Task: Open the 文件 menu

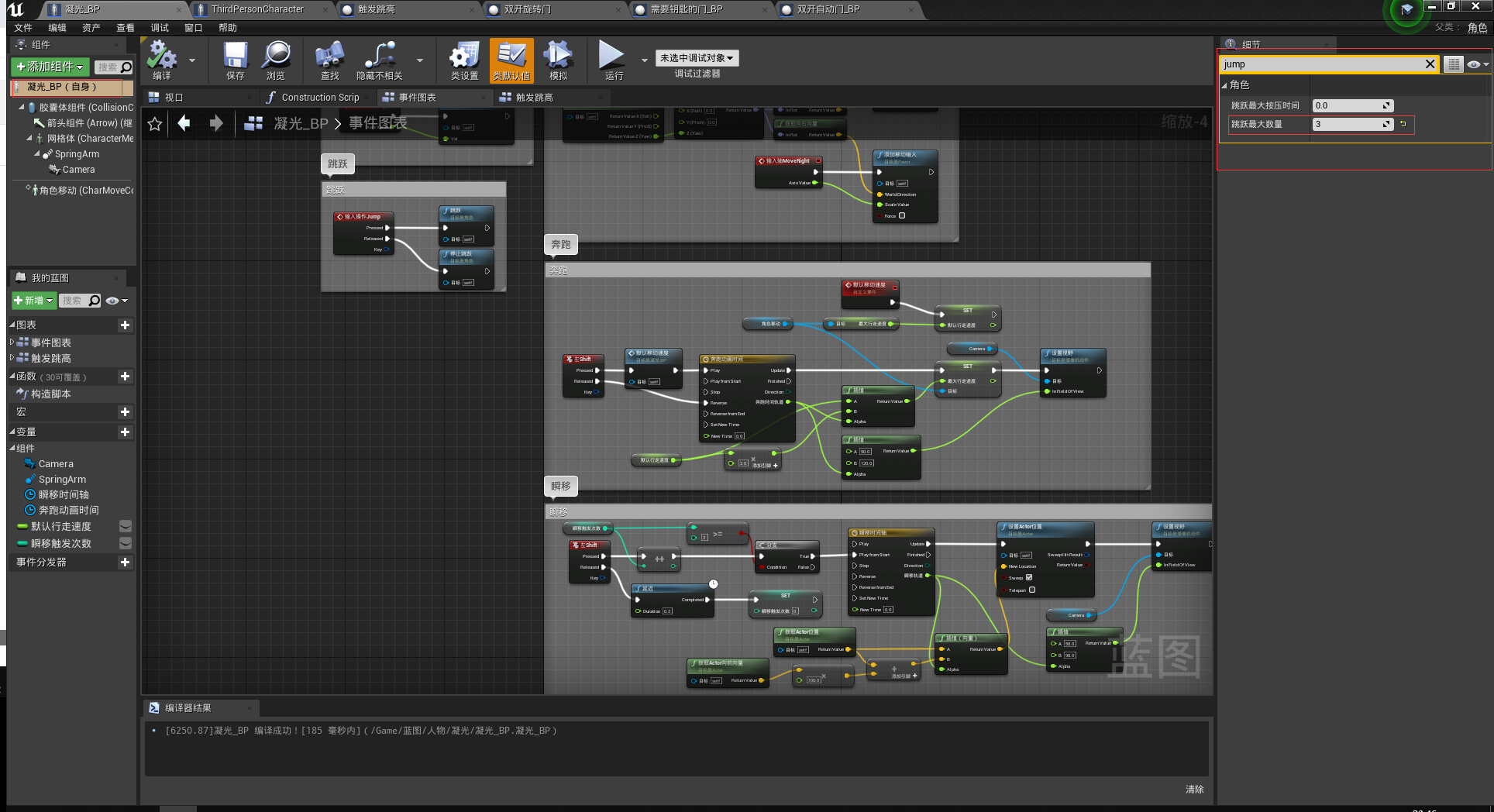Action: pyautogui.click(x=23, y=28)
